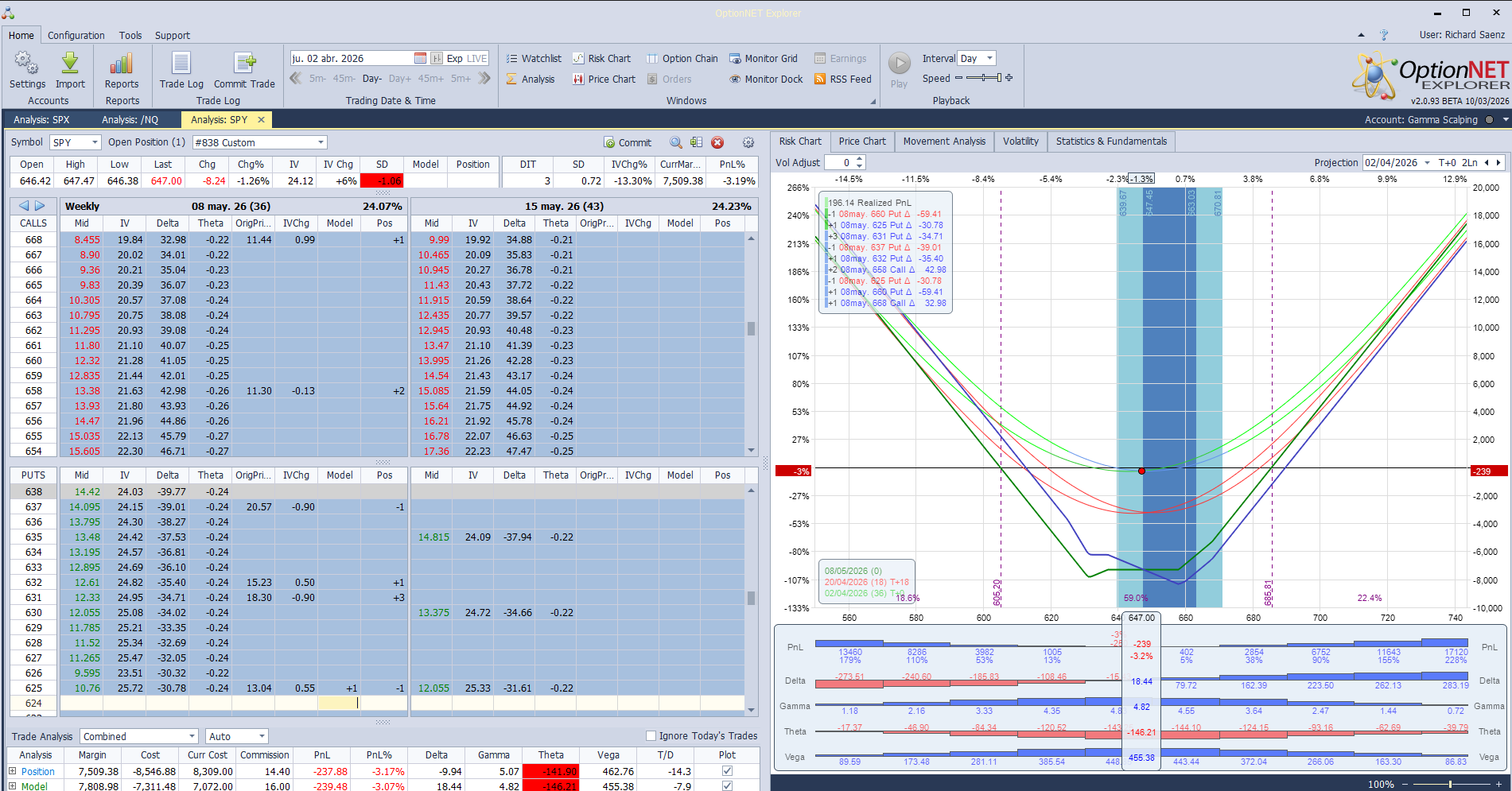Viewport: 1512px width, 791px height.
Task: Toggle Plot checkbox for Model row
Action: [727, 785]
